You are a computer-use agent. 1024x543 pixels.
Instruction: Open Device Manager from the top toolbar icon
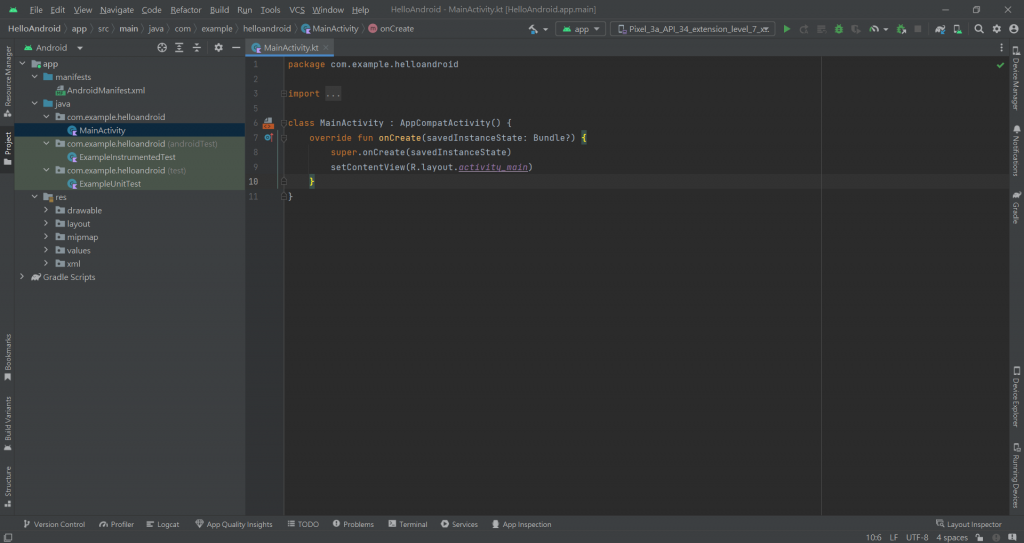click(957, 29)
